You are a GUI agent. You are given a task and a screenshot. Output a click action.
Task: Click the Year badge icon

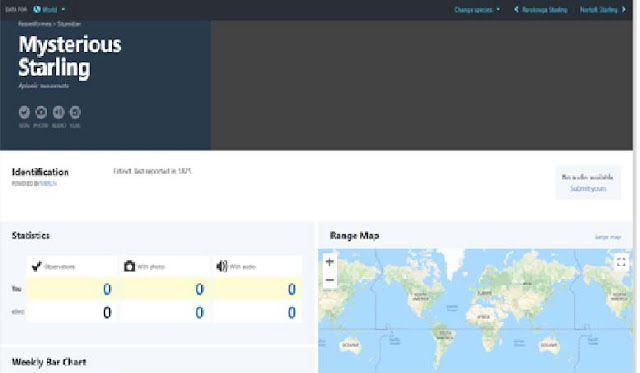tap(75, 112)
